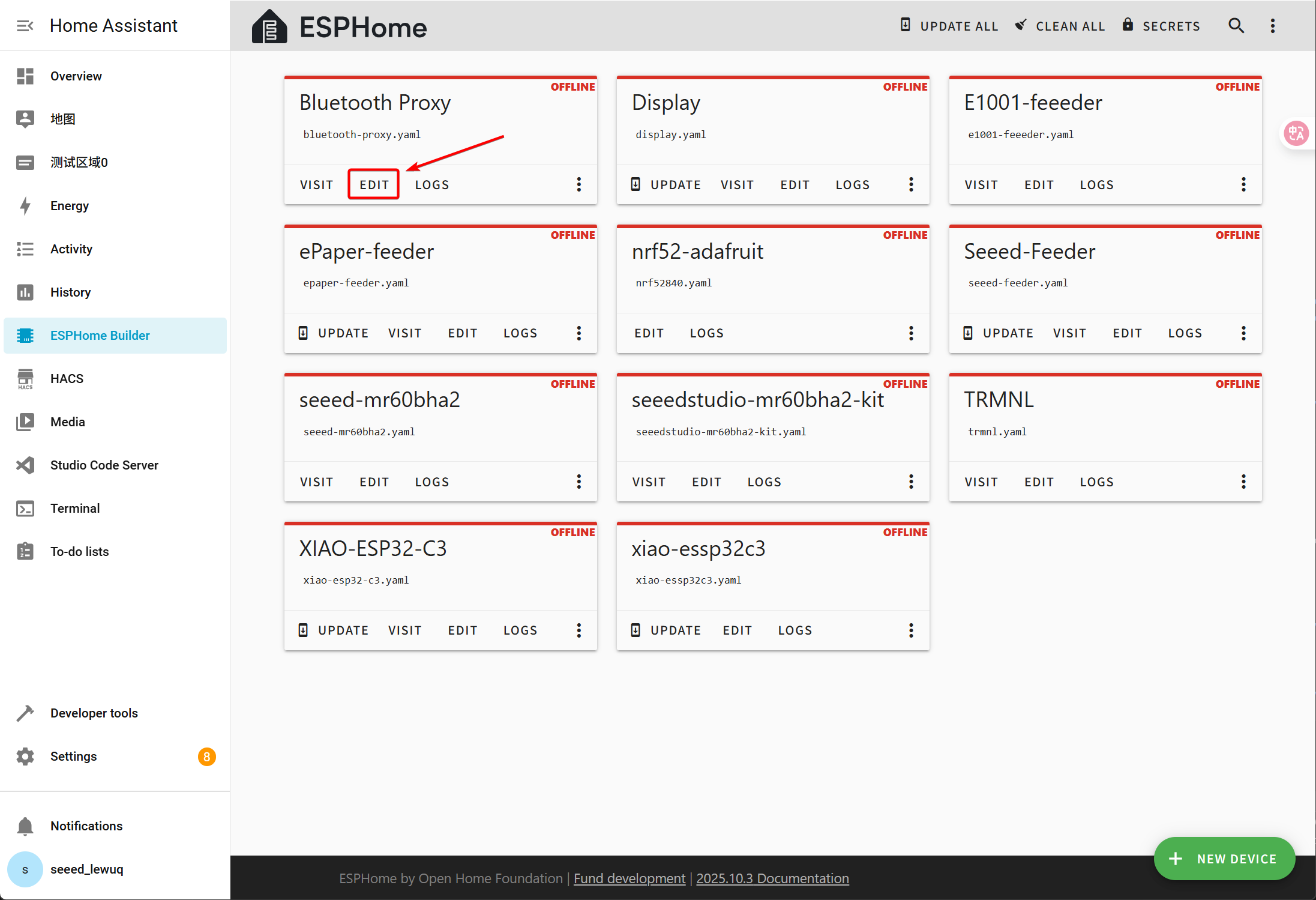1316x900 pixels.
Task: Open nrf52-adafruit card more options
Action: point(911,333)
